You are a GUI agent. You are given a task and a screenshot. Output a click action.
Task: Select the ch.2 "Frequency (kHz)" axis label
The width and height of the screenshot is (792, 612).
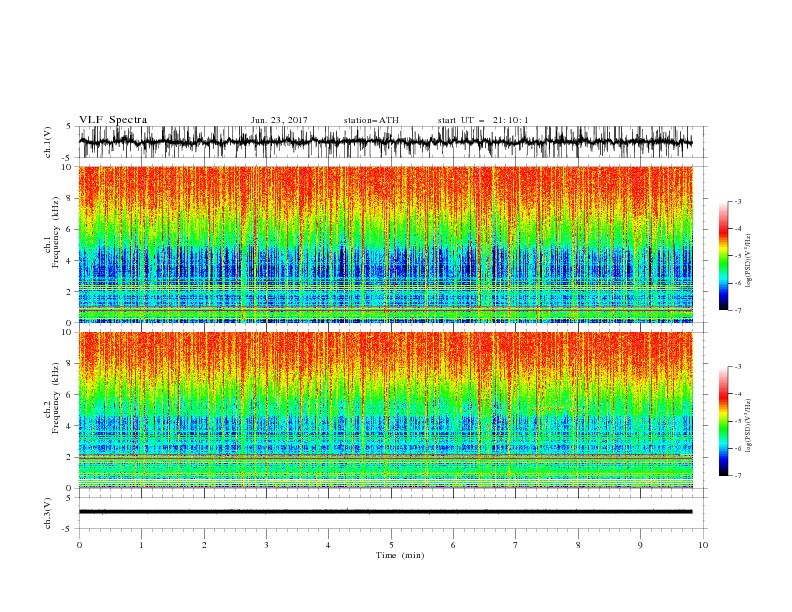click(x=55, y=398)
